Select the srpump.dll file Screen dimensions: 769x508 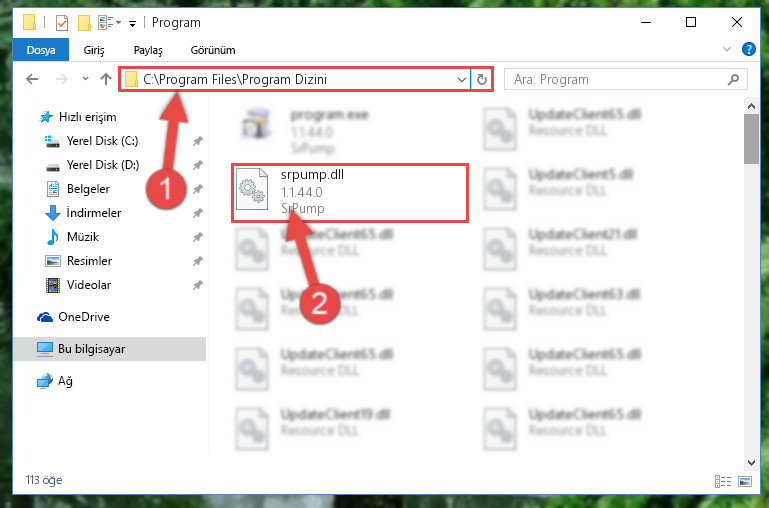pyautogui.click(x=350, y=193)
